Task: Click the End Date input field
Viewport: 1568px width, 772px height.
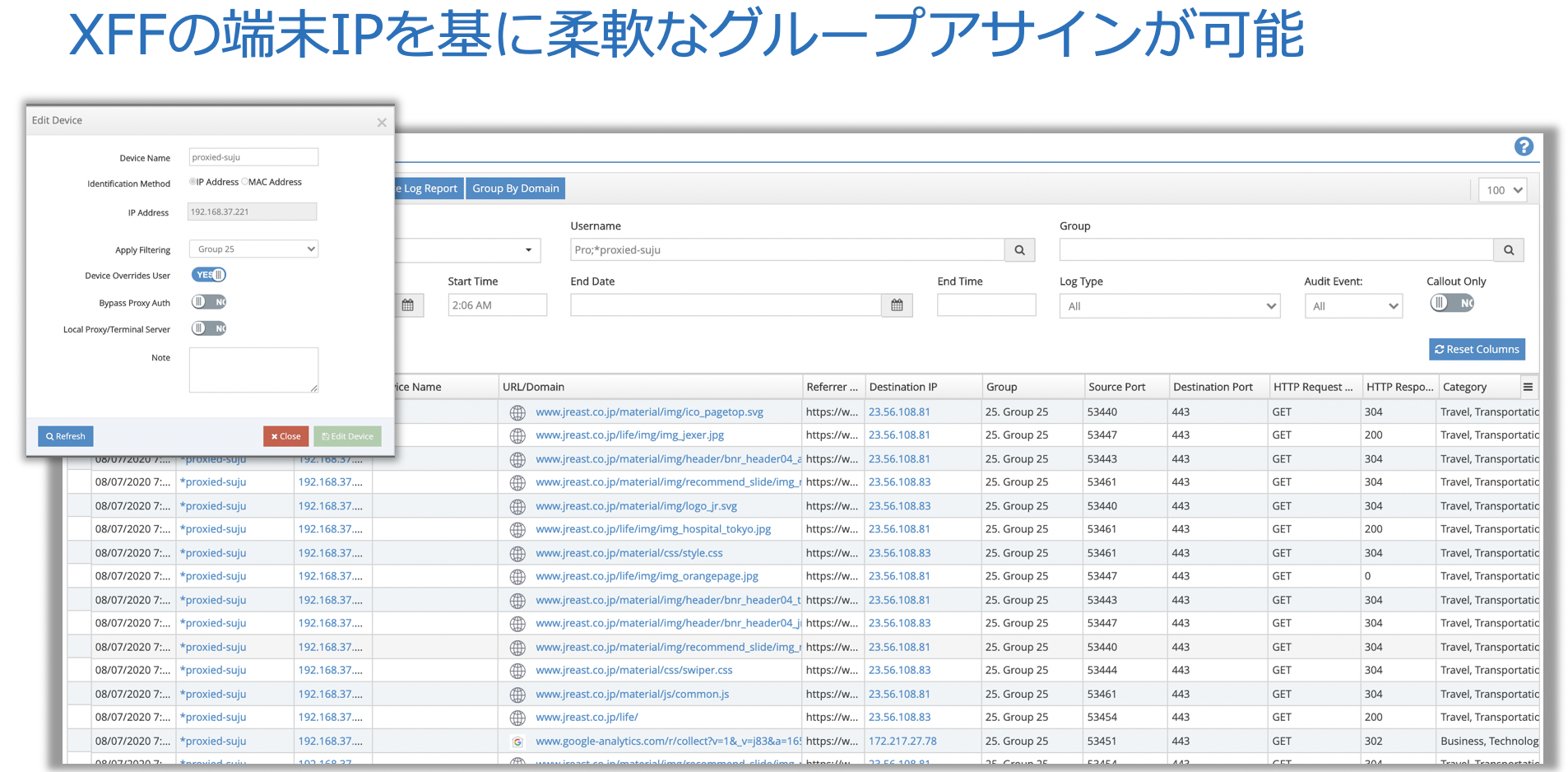Action: click(726, 305)
